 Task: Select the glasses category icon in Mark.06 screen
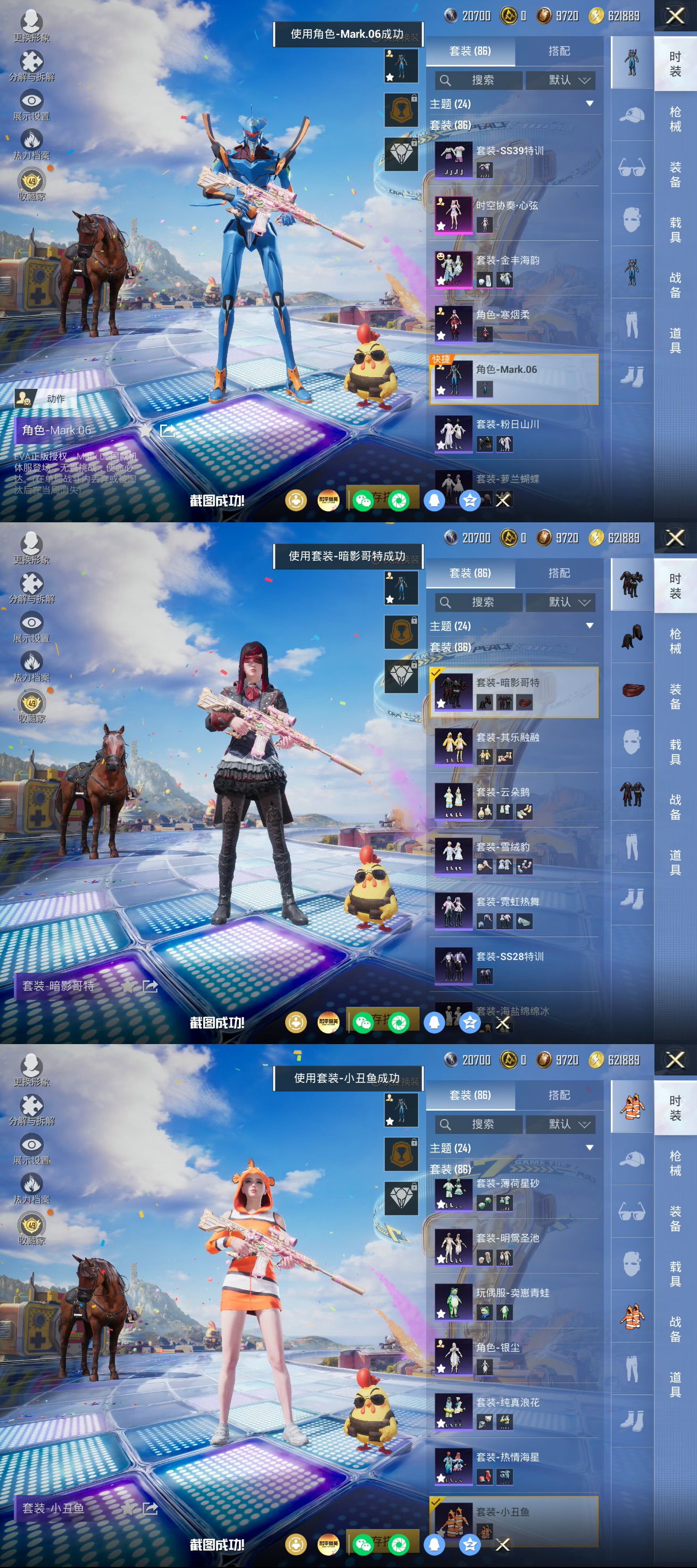632,168
